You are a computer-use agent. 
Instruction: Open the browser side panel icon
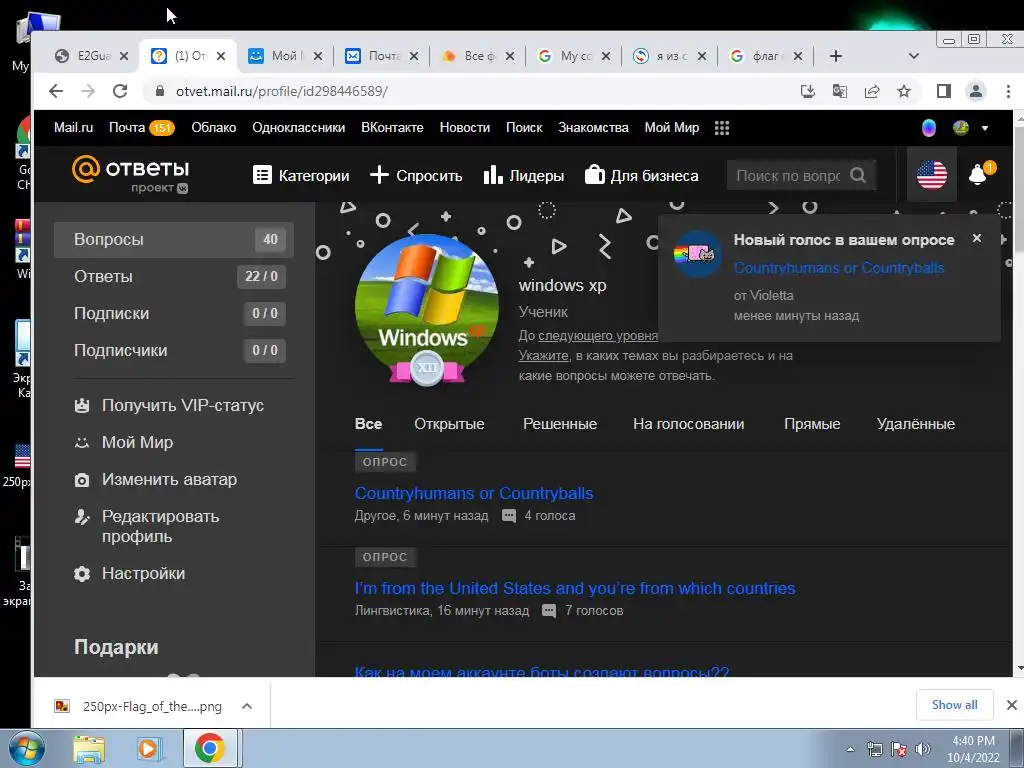[x=944, y=91]
